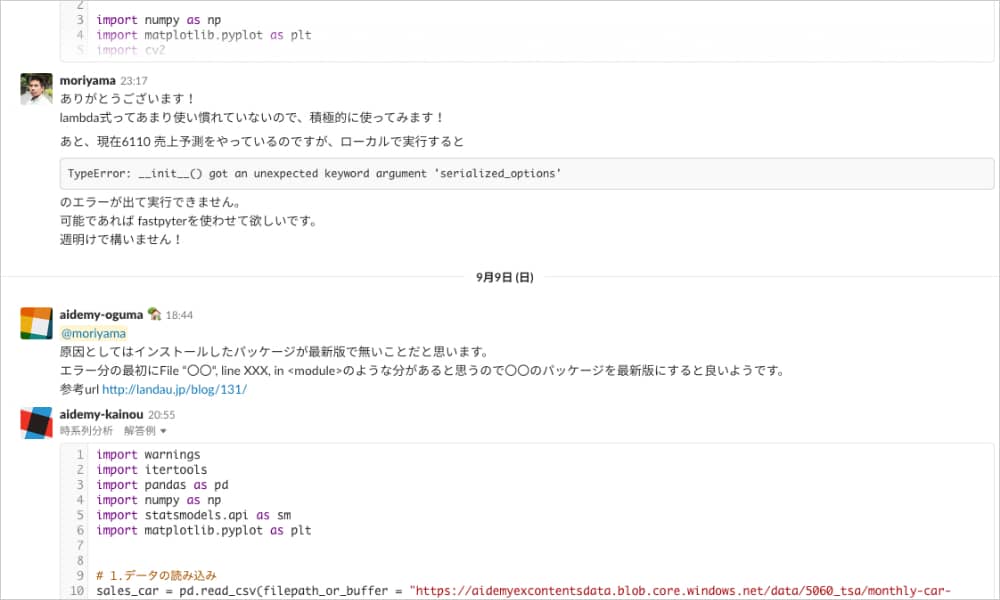Viewport: 1000px width, 600px height.
Task: Click the username aidemy-kainou
Action: [x=100, y=413]
